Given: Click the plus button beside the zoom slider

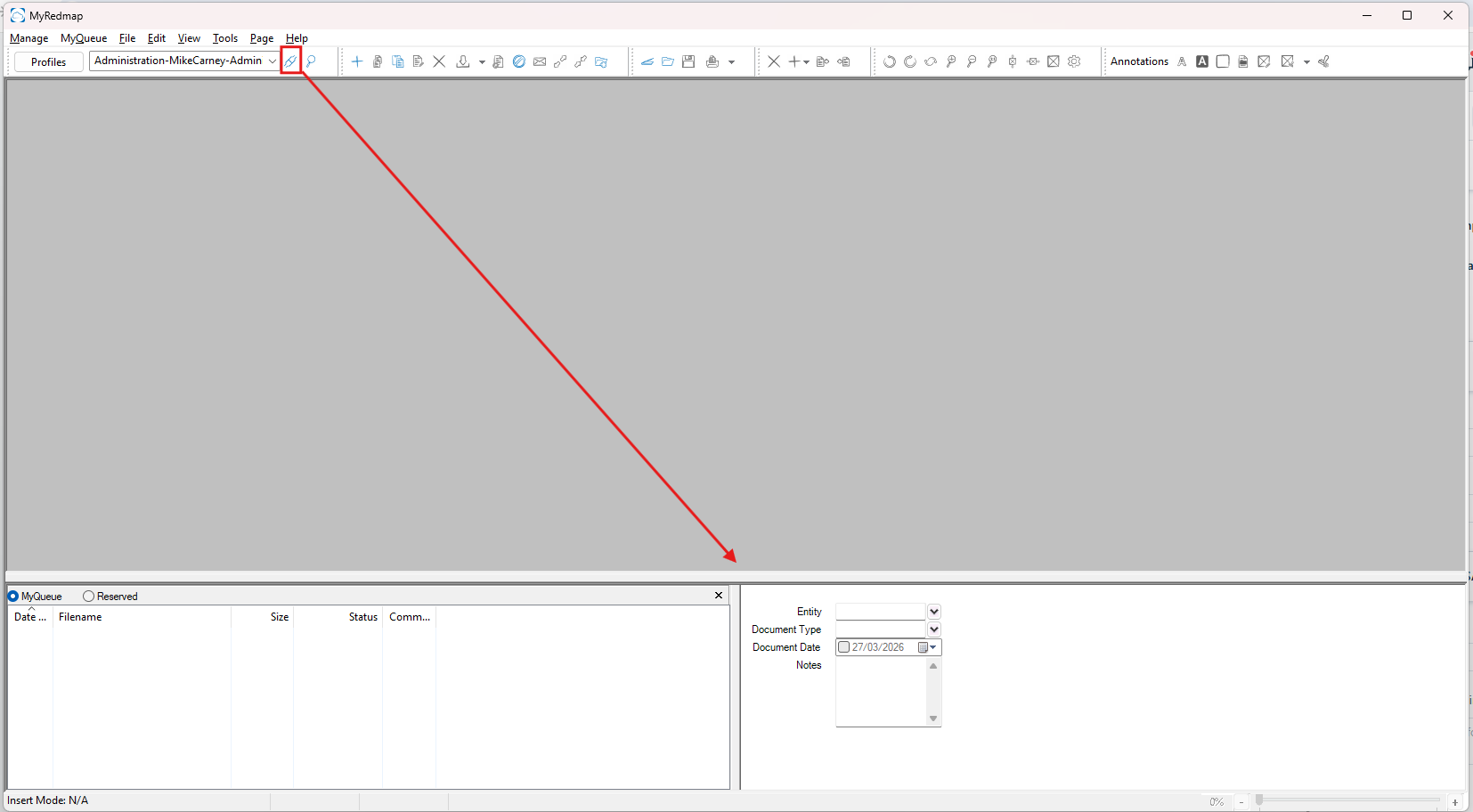Looking at the screenshot, I should coord(1455,802).
